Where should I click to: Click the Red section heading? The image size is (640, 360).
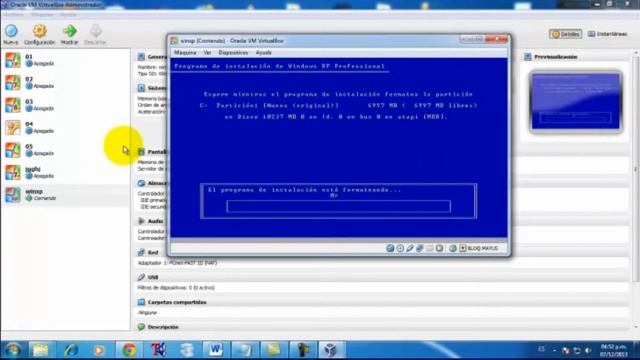click(153, 253)
